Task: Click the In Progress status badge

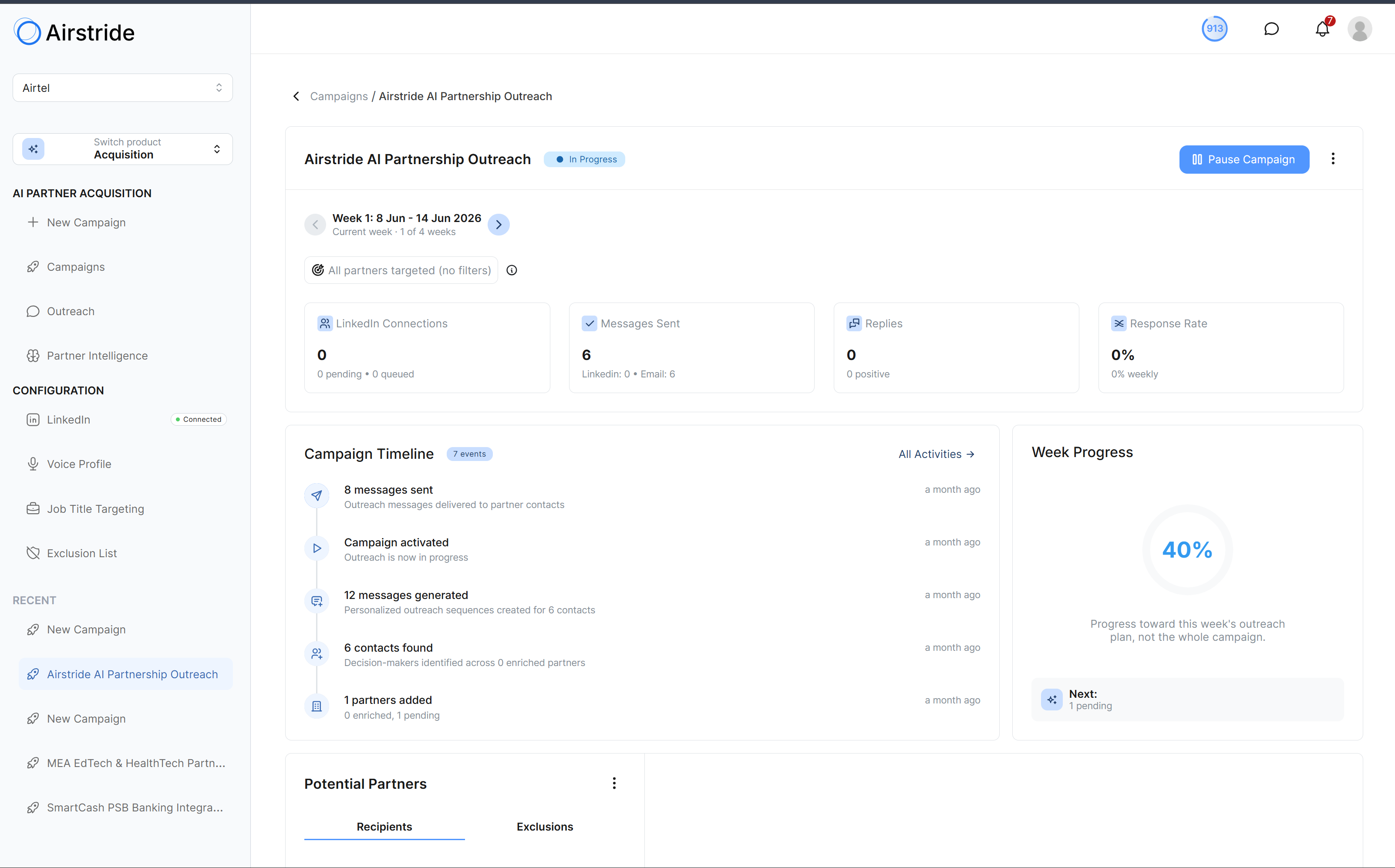Action: (x=584, y=159)
